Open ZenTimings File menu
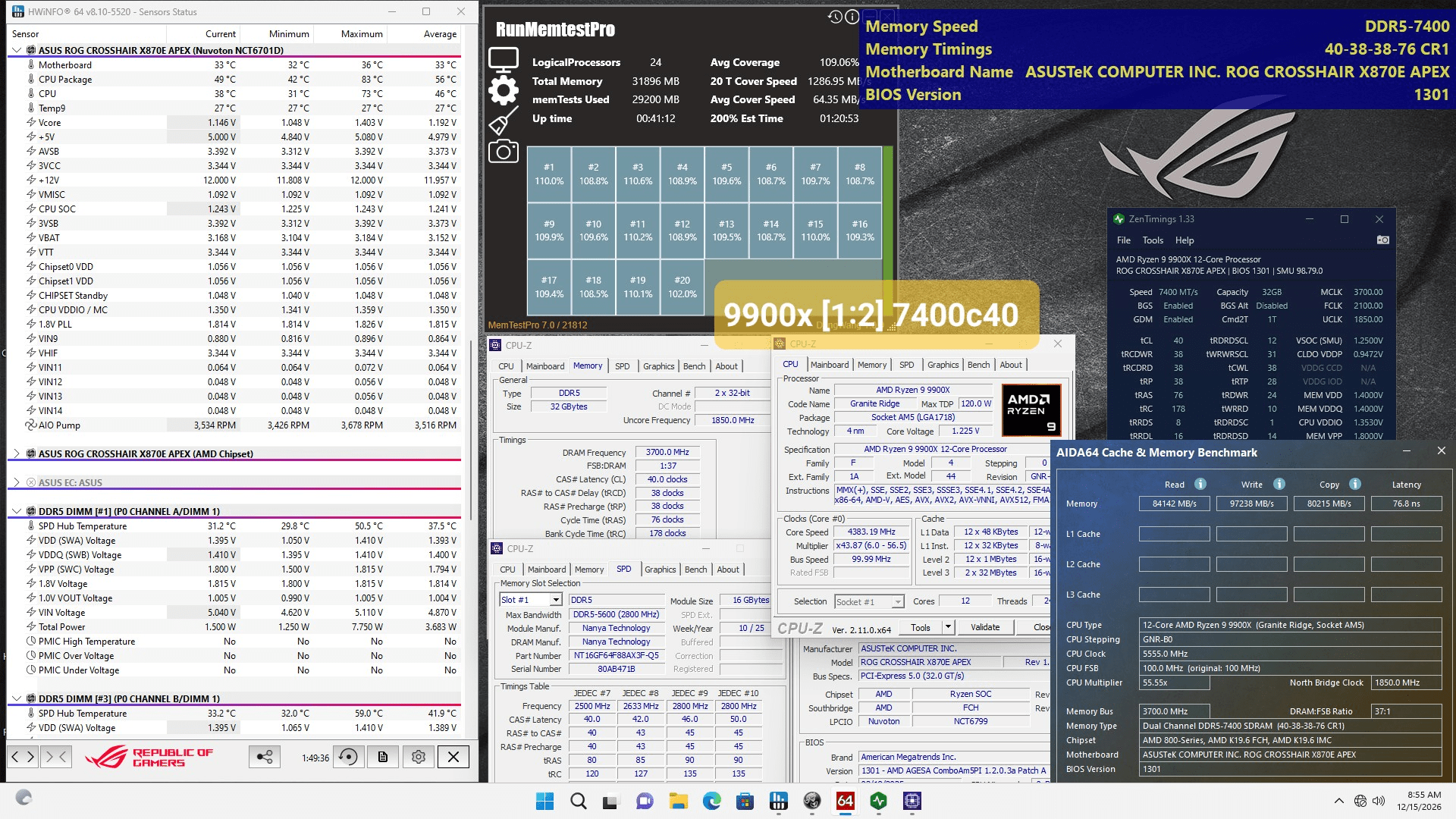Screen dimensions: 1456x819 (x=1123, y=240)
